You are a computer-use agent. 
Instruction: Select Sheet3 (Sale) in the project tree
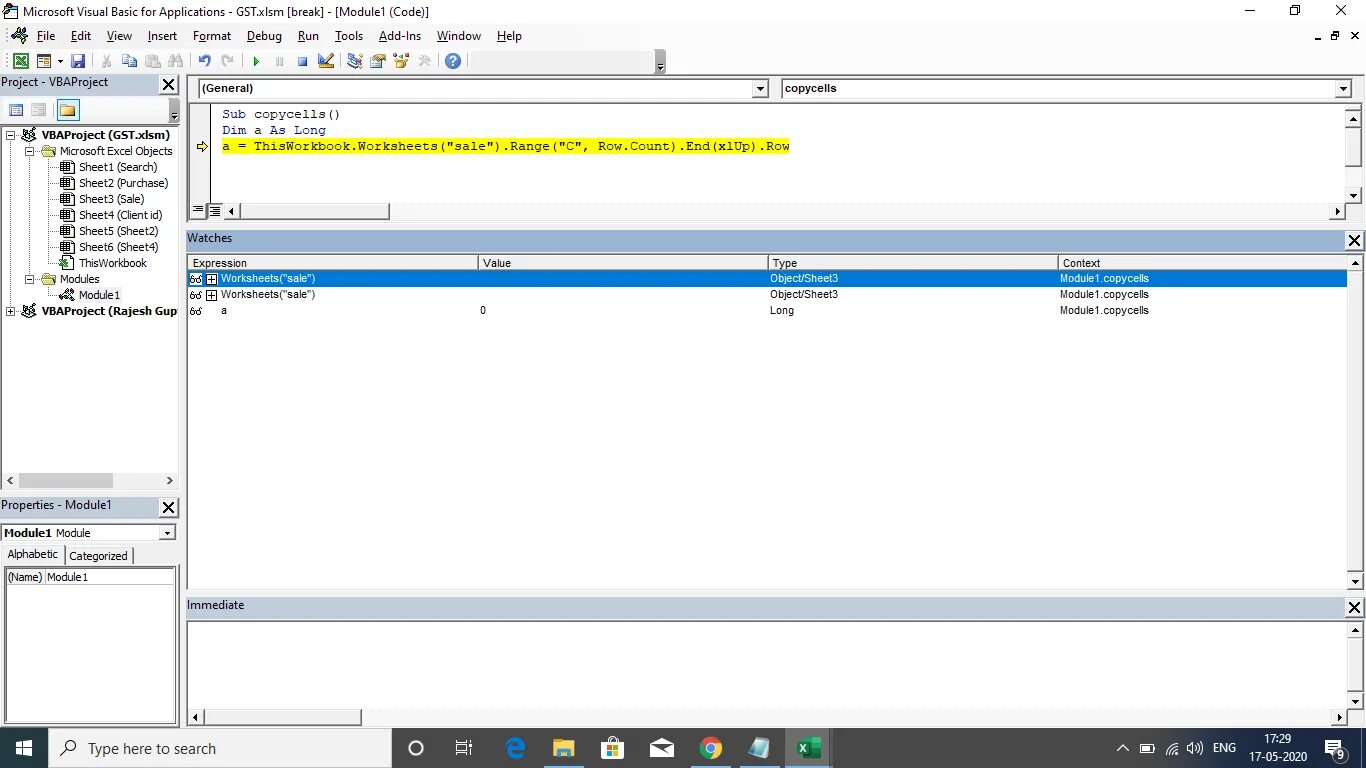click(x=111, y=199)
